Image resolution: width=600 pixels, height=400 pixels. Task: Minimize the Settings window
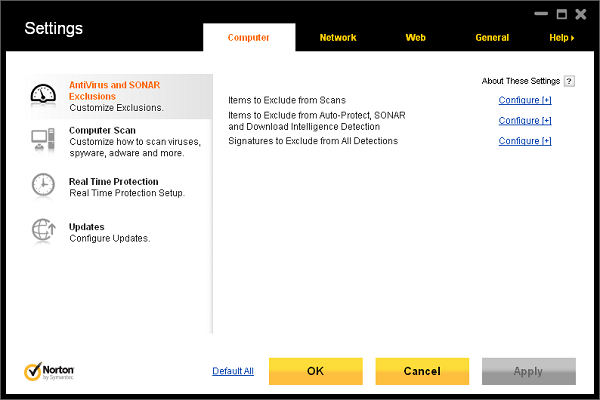point(541,14)
